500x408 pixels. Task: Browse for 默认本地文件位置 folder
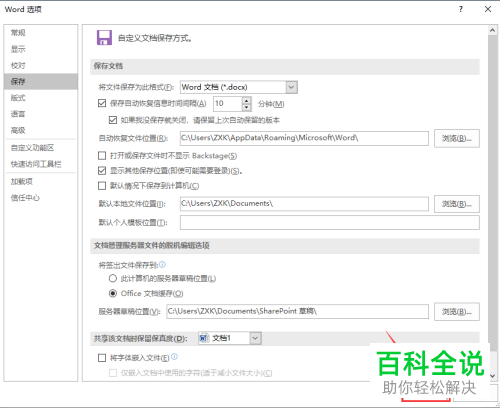(x=457, y=204)
